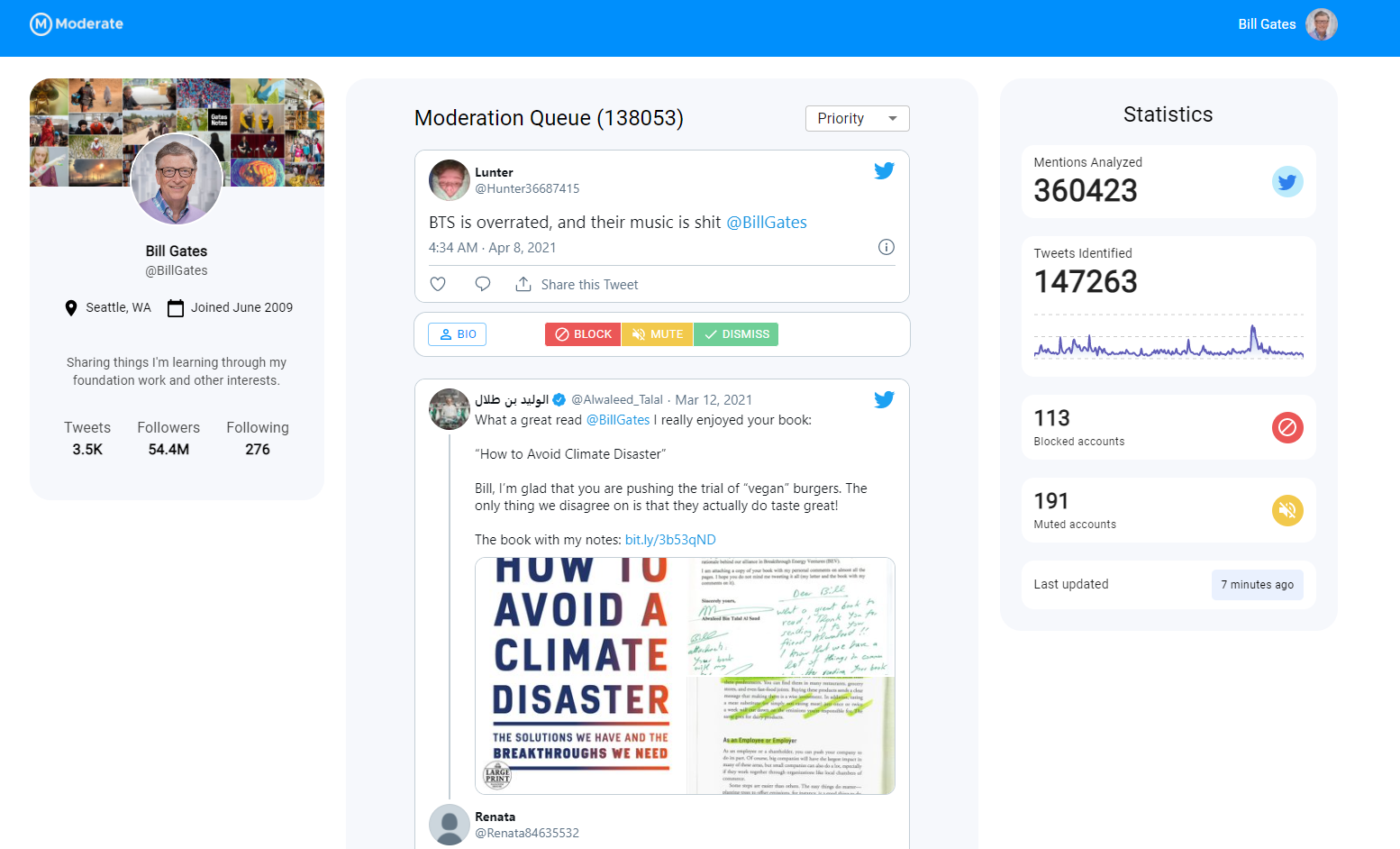Image resolution: width=1400 pixels, height=849 pixels.
Task: Click share icon on Lunter's tweet
Action: [523, 284]
